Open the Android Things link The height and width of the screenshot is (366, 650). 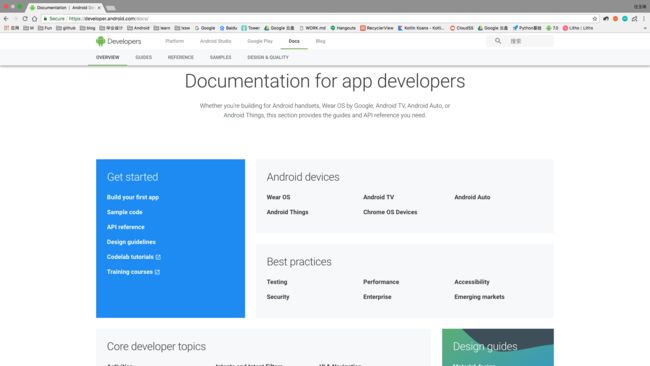[287, 212]
